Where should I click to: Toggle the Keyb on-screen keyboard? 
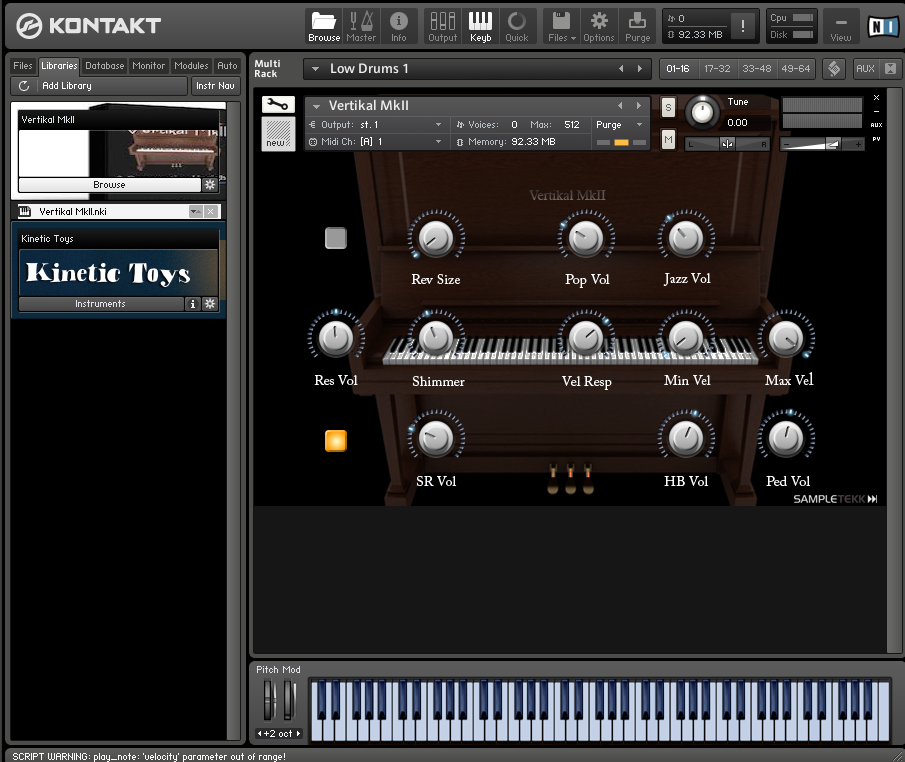480,27
